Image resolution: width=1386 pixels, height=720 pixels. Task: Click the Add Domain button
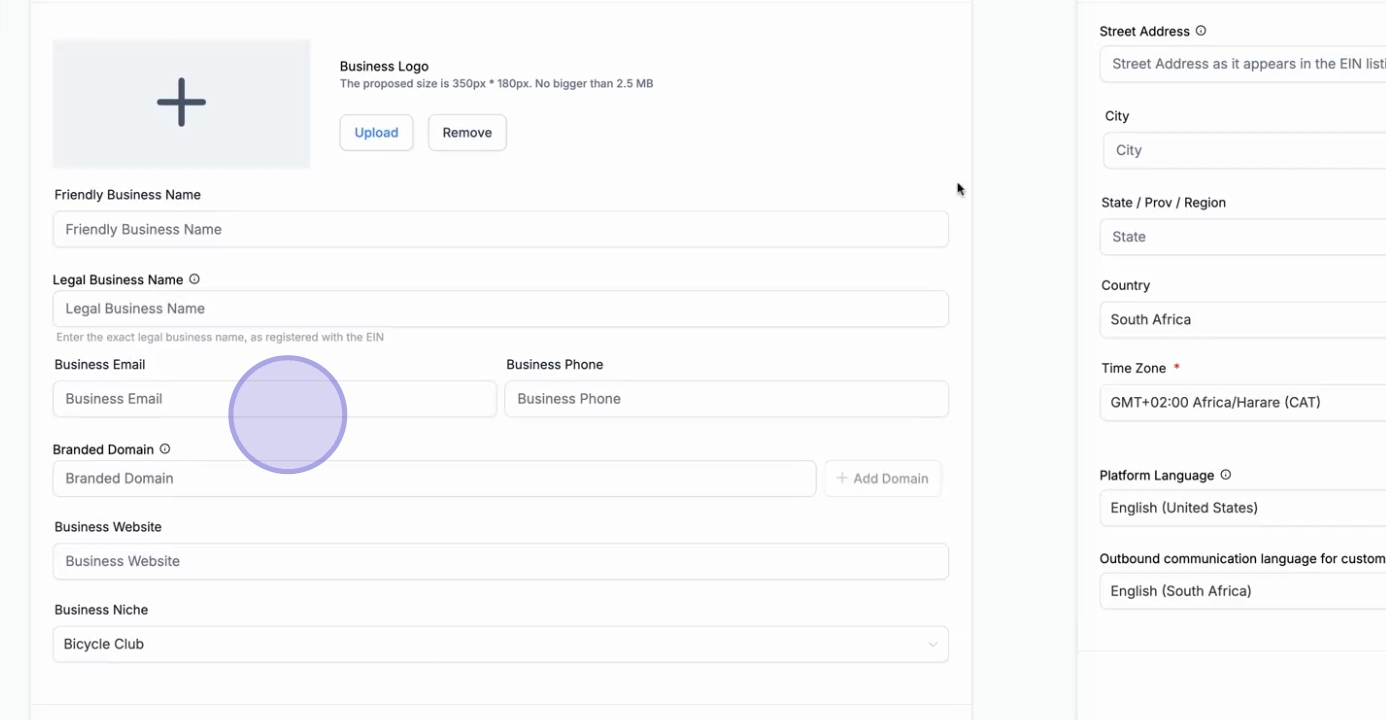(x=882, y=479)
